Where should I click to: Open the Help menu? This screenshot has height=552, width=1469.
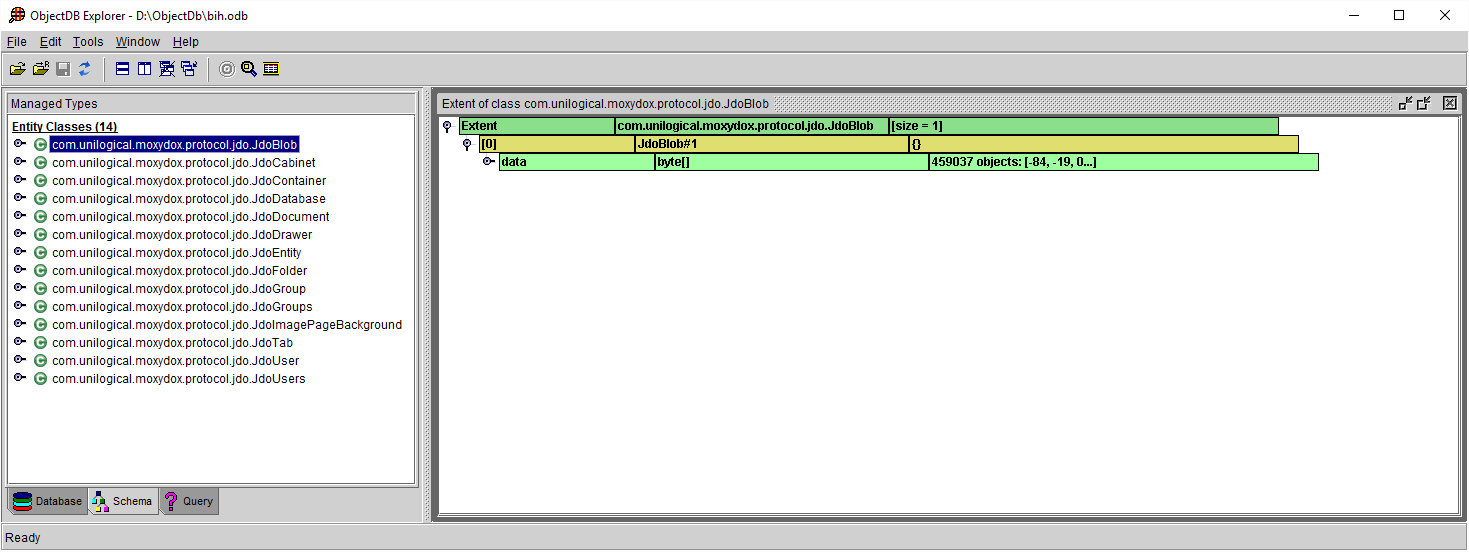tap(186, 42)
